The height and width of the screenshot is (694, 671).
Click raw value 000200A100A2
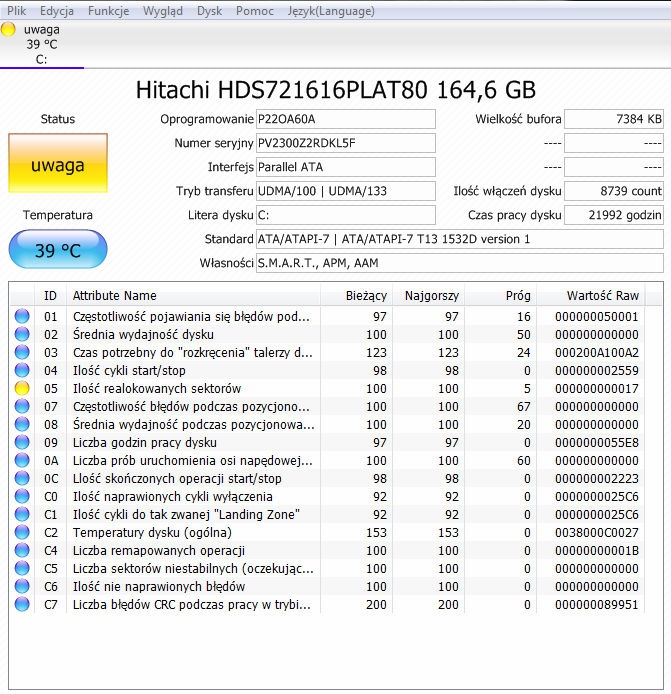click(597, 352)
